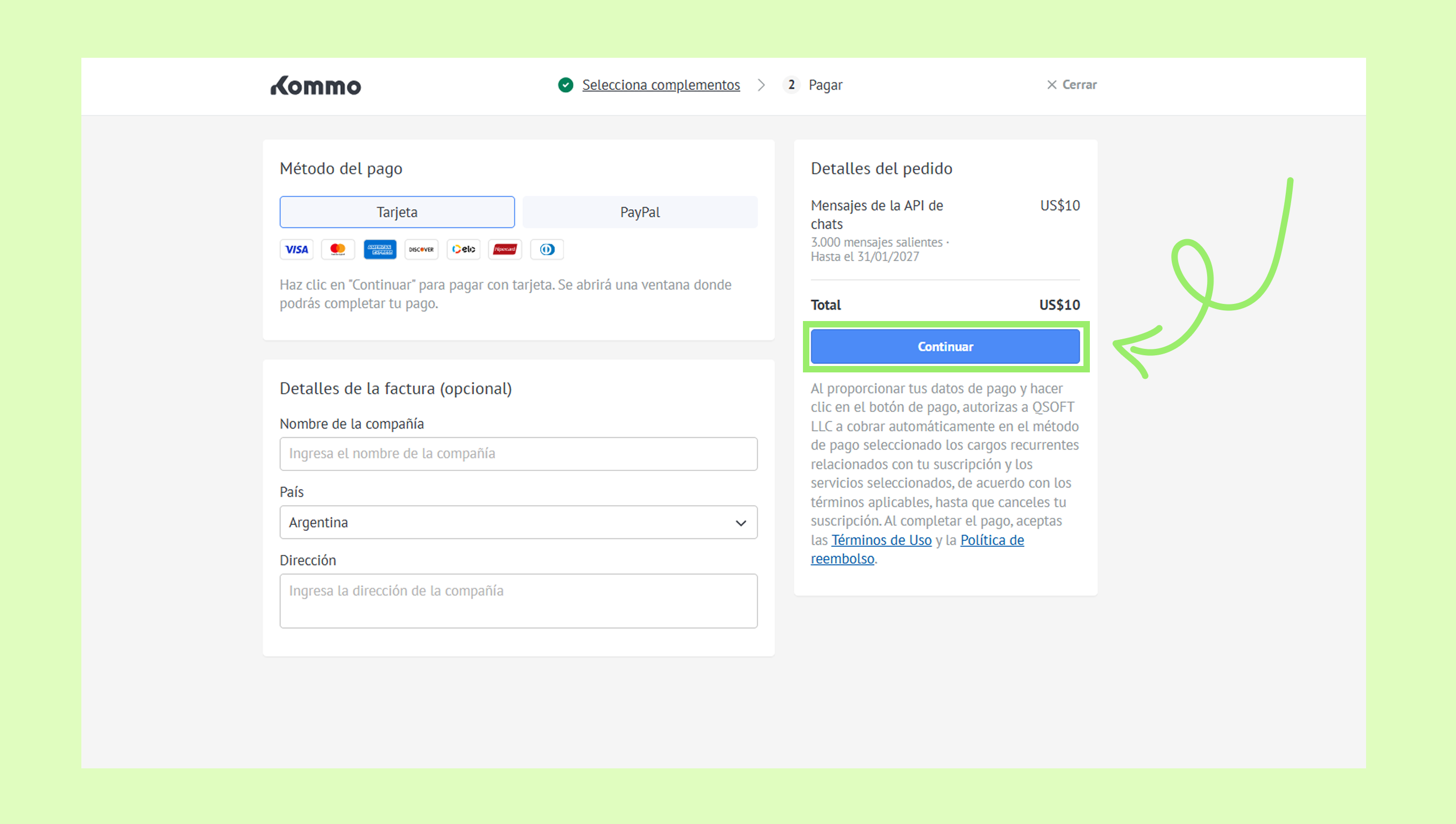This screenshot has width=1456, height=824.
Task: Click the Detalles de la factura (opcional) heading
Action: click(396, 389)
